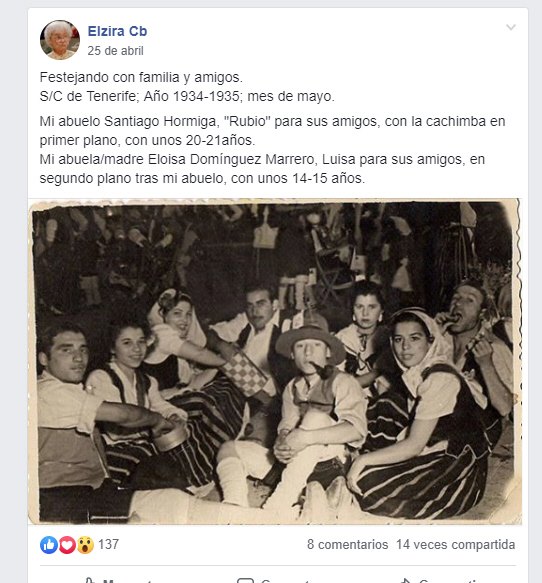Click the line S/C de Tenerife; Año 1934-1935
This screenshot has width=542, height=583.
[187, 96]
